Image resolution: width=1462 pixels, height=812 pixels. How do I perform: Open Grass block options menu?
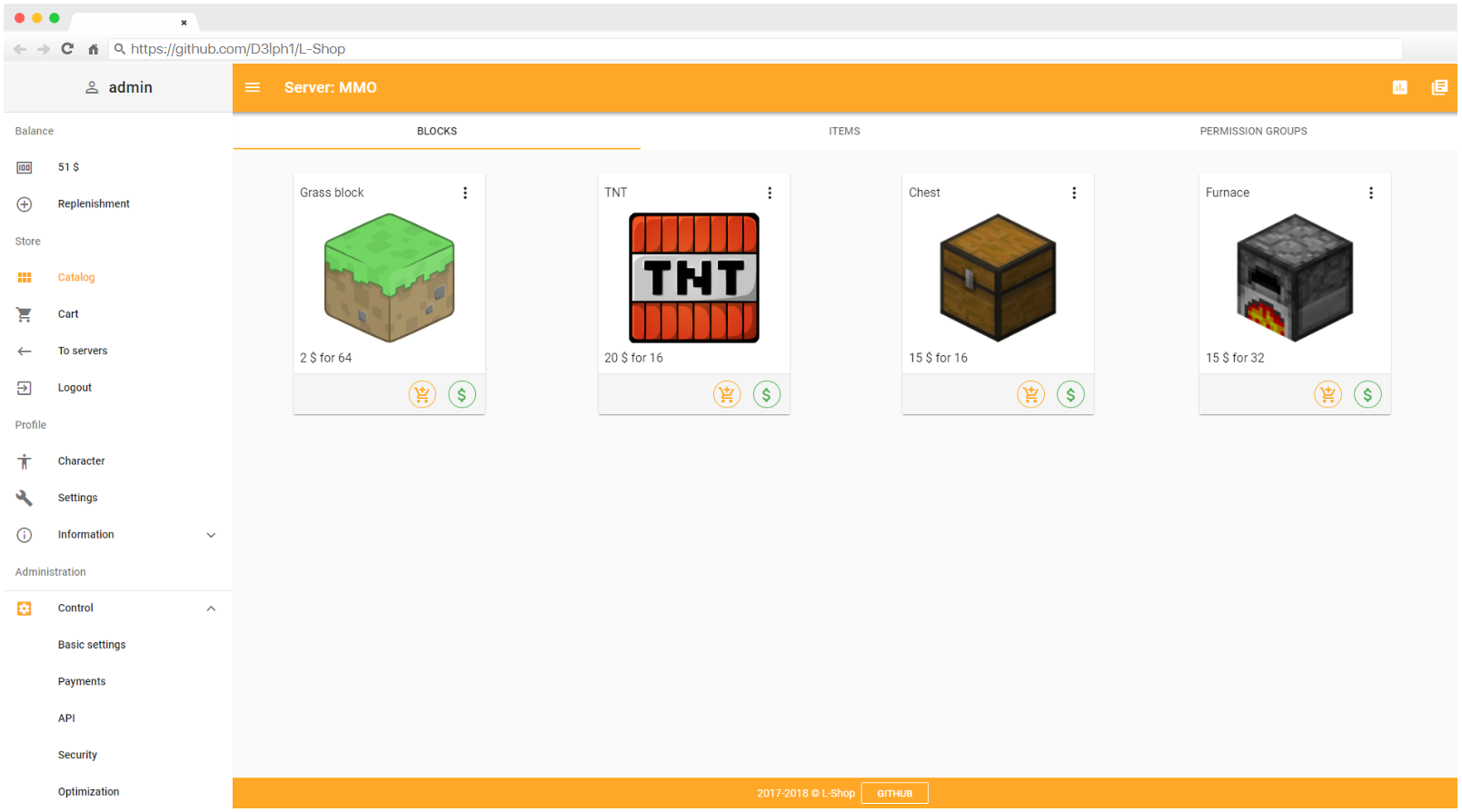[x=465, y=193]
